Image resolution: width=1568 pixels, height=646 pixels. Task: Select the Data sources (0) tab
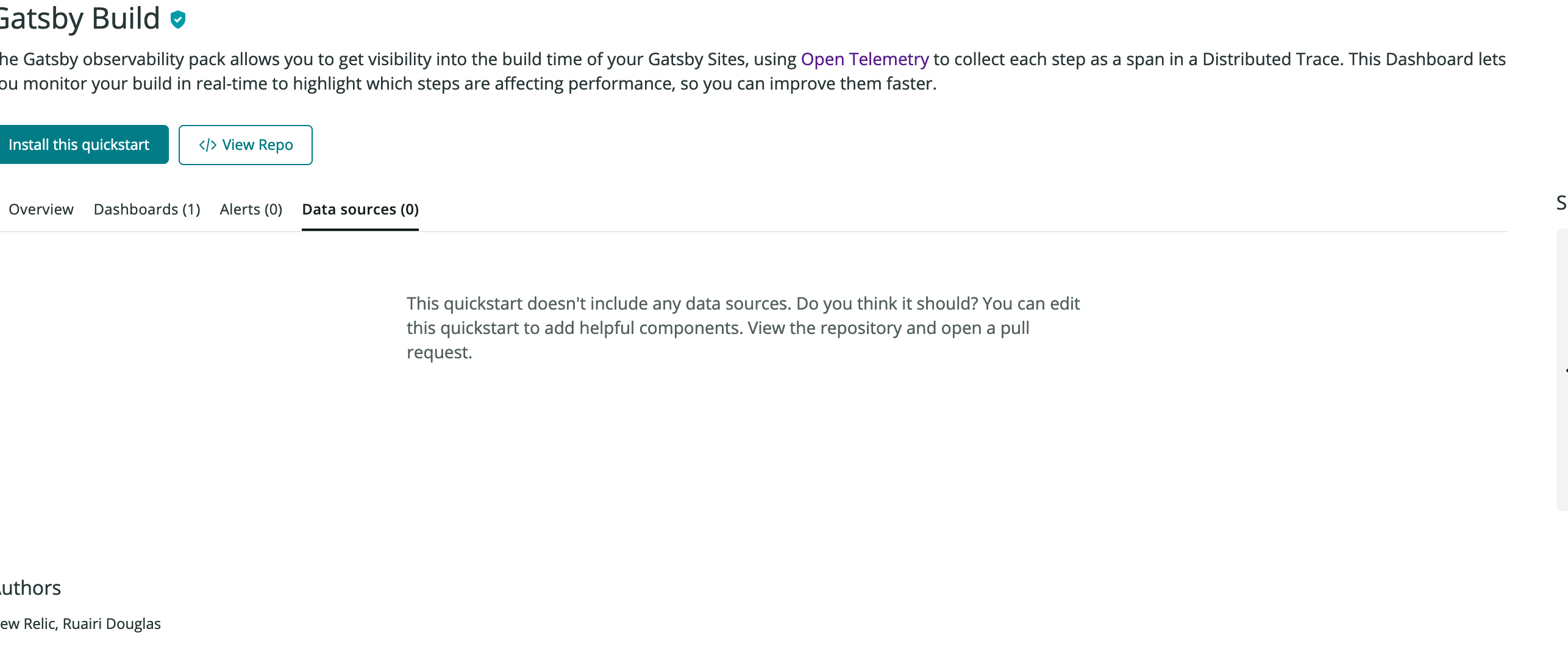(360, 209)
